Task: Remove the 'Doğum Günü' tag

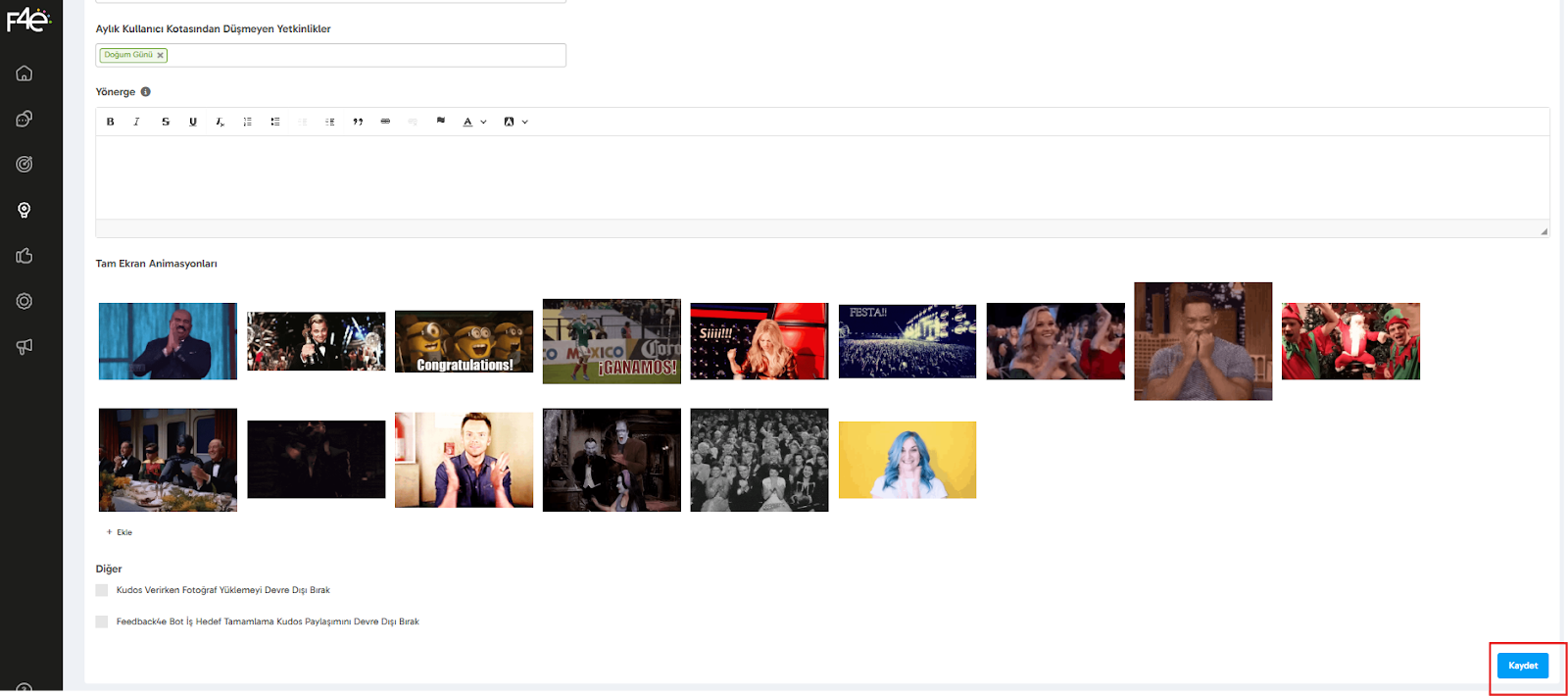Action: pos(161,56)
